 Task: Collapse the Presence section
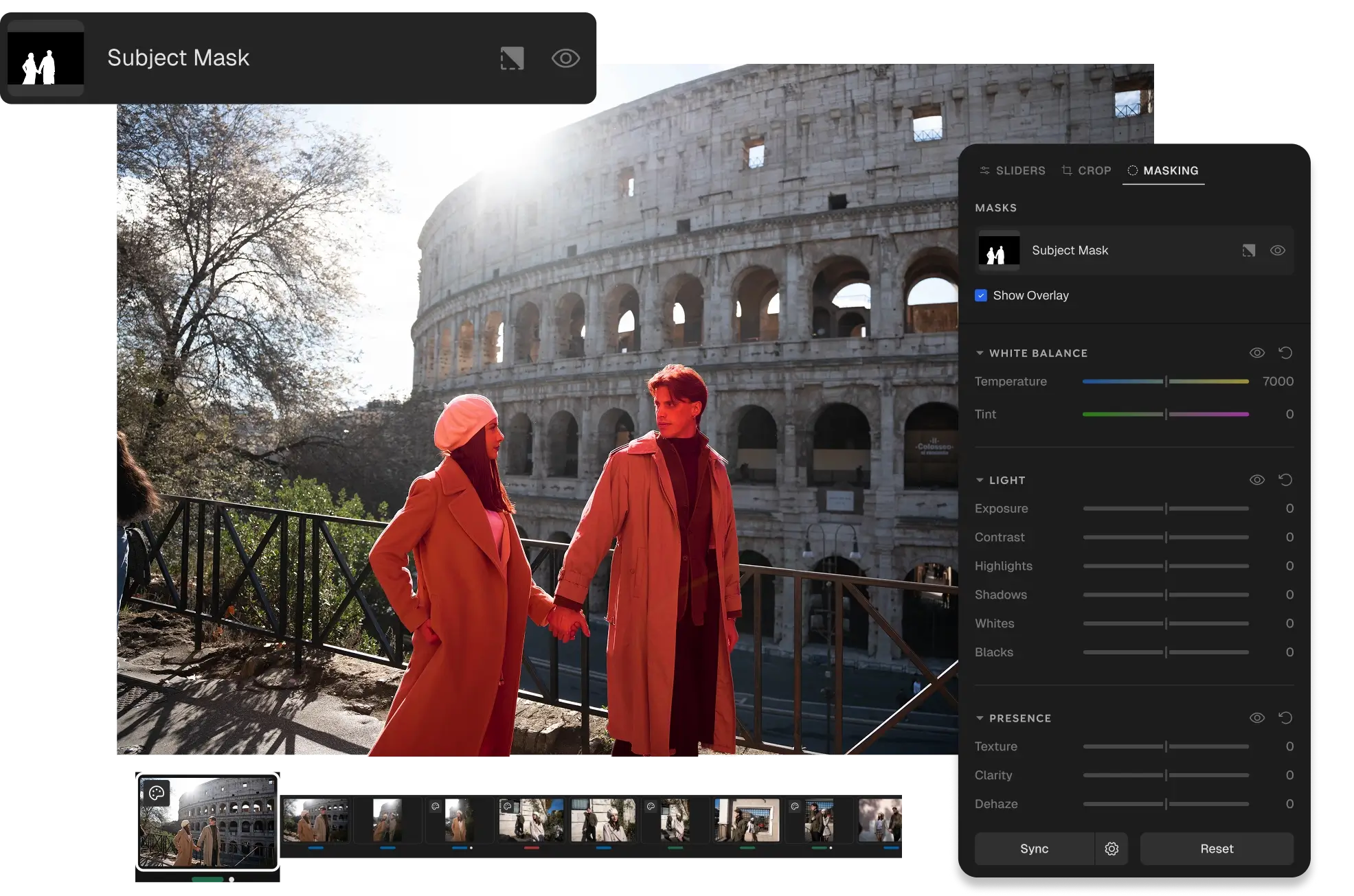(980, 718)
